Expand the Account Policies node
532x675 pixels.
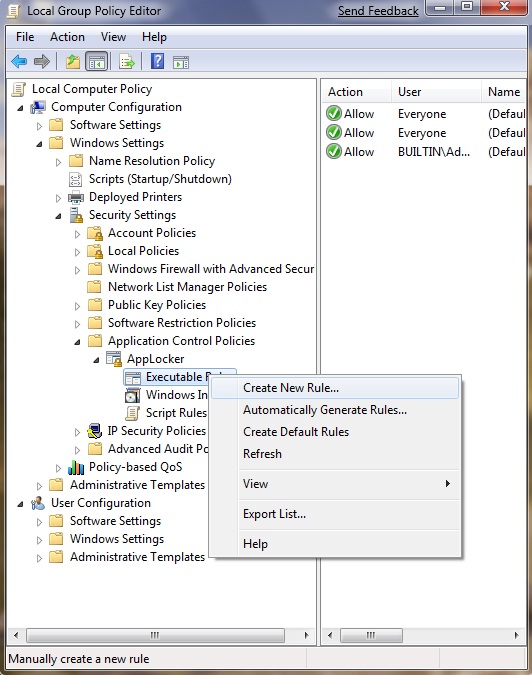coord(77,234)
